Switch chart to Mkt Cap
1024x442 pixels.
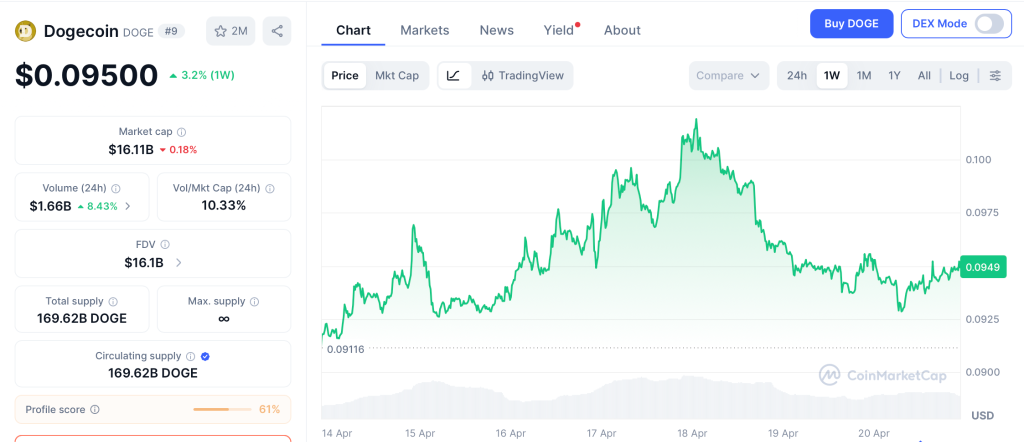click(x=397, y=76)
